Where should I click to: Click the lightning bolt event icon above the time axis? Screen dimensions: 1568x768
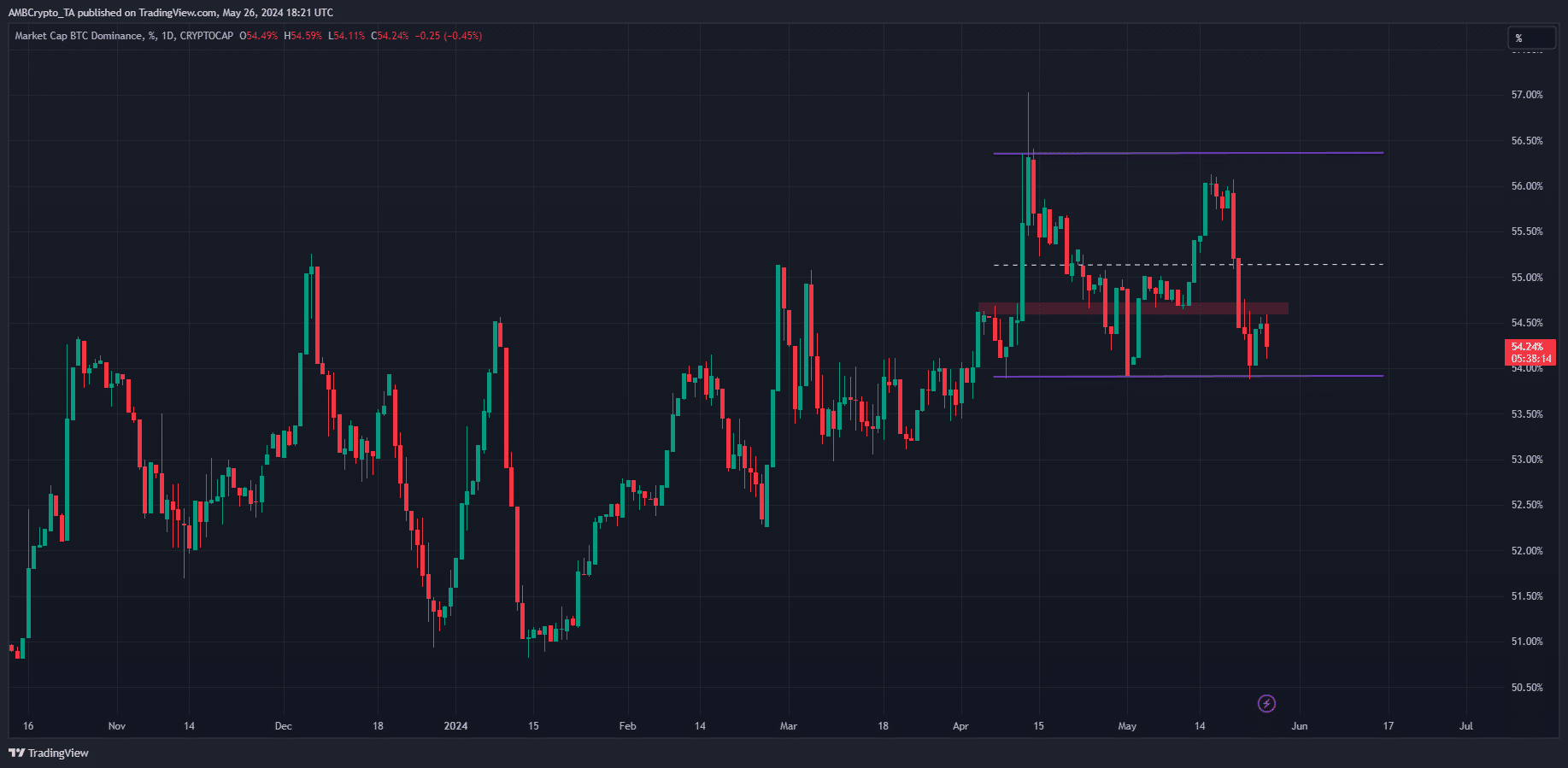1266,703
